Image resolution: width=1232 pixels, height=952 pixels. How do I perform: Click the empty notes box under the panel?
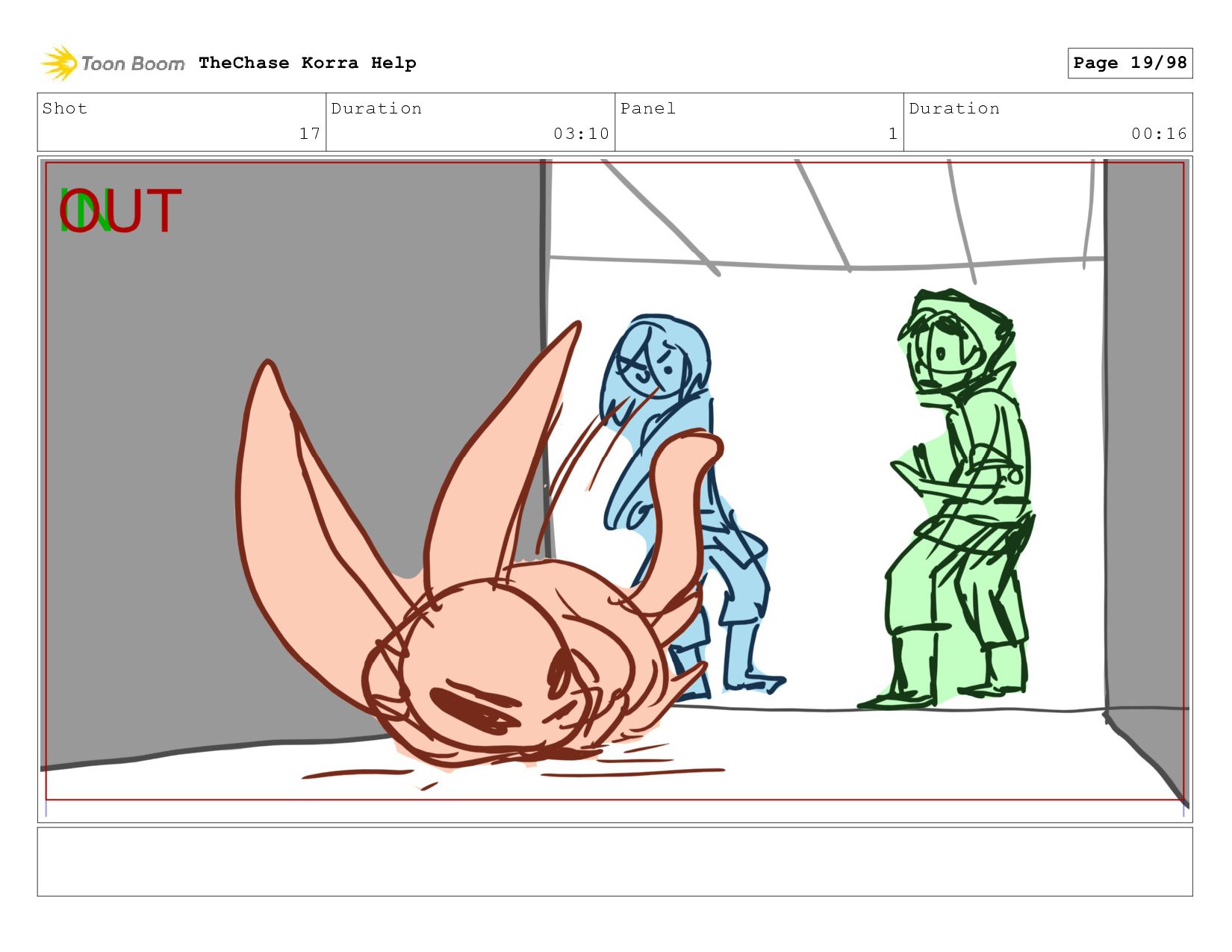pyautogui.click(x=615, y=862)
